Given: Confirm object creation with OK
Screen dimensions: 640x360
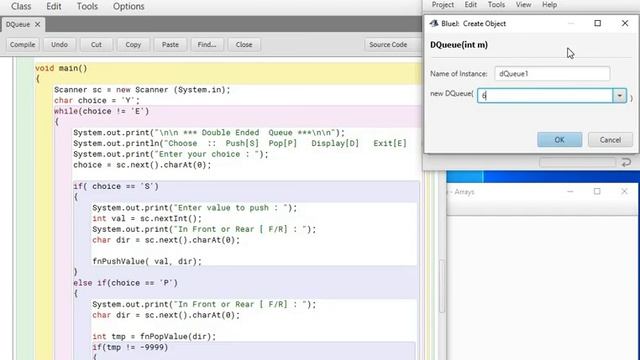Looking at the screenshot, I should pyautogui.click(x=560, y=140).
